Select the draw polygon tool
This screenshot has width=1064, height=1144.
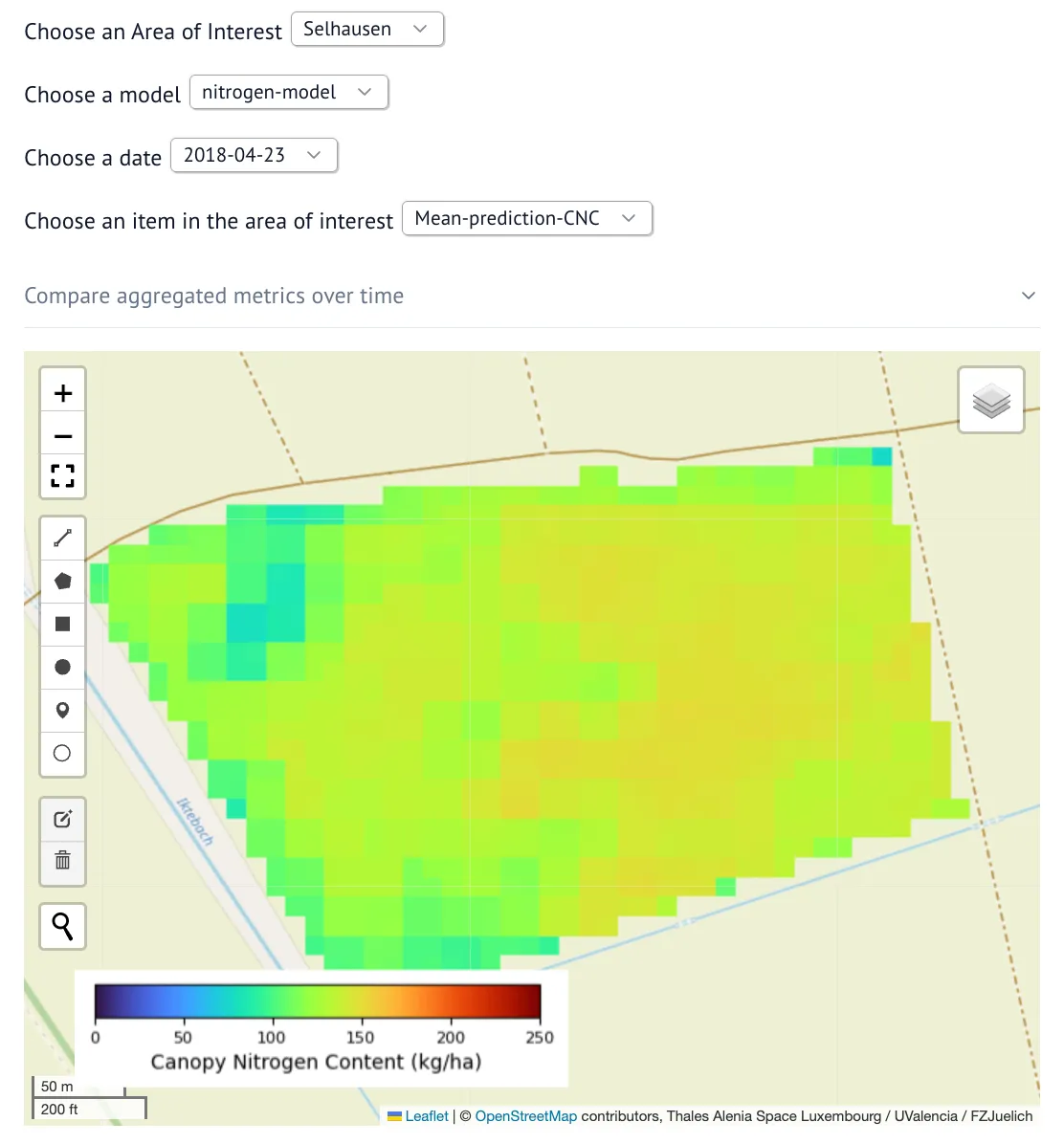pos(63,582)
